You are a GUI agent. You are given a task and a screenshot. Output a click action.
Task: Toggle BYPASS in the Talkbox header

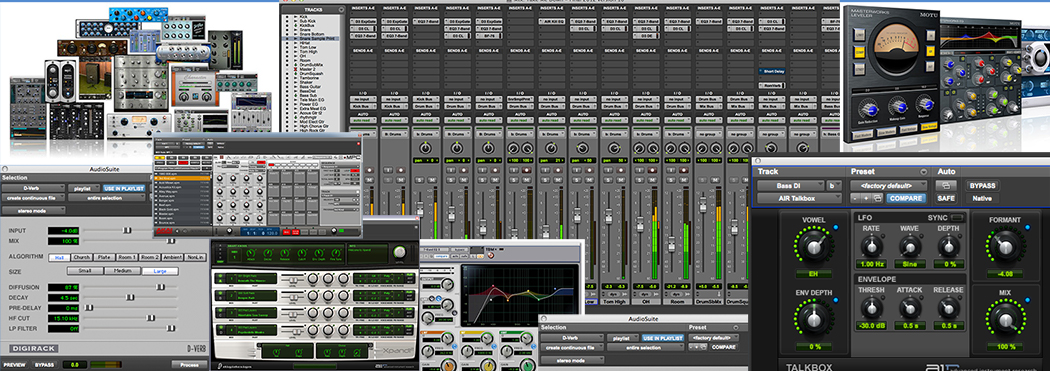click(982, 186)
